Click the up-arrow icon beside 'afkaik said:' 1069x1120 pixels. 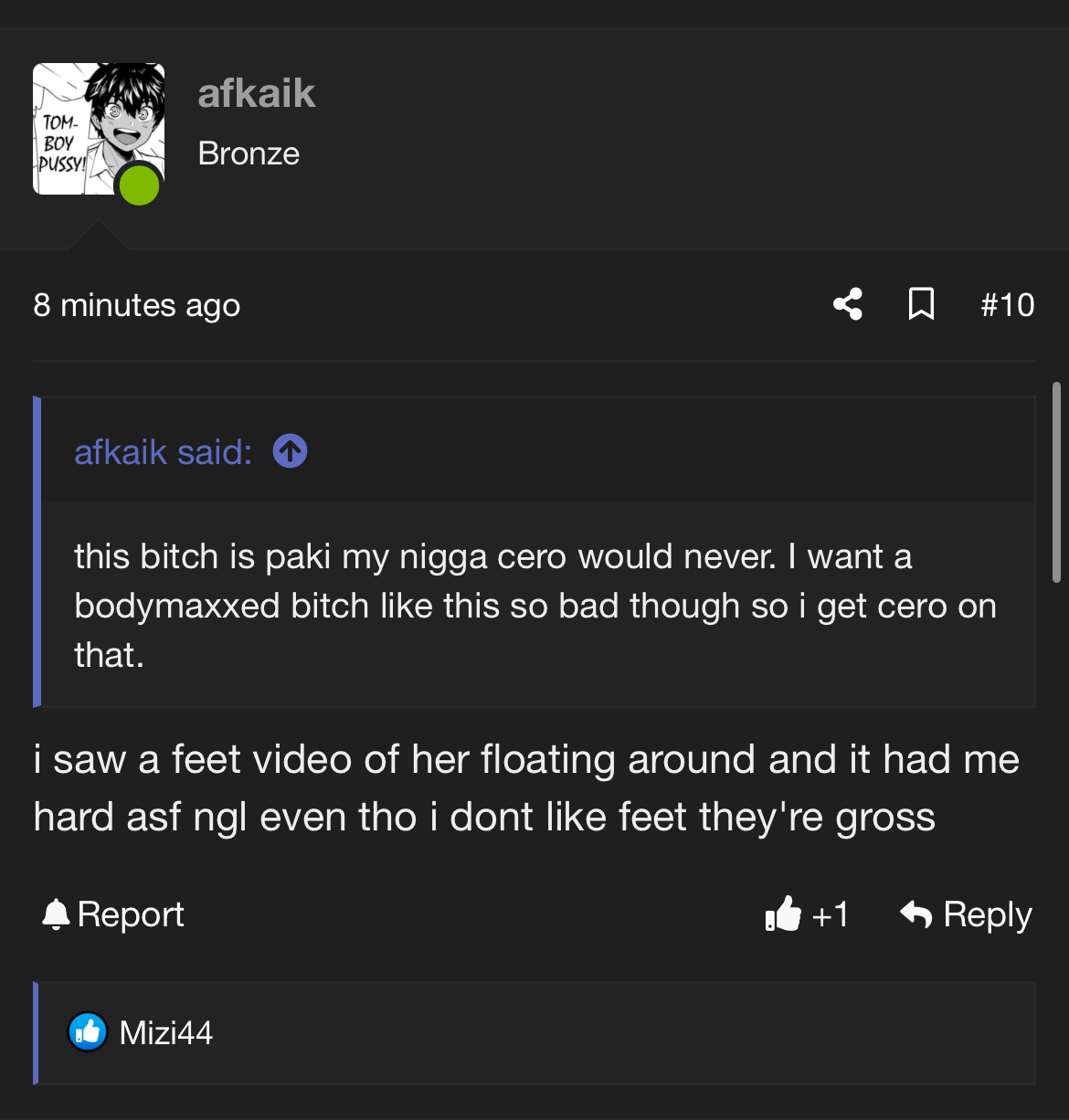click(290, 450)
